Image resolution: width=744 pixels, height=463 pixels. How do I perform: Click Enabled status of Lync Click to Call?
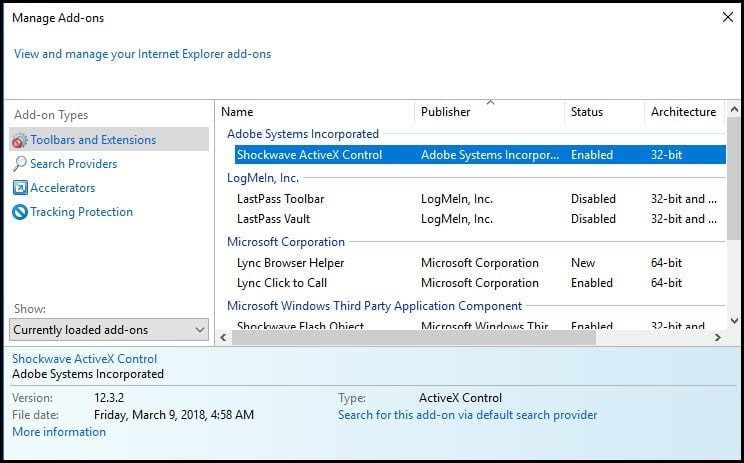tap(592, 283)
